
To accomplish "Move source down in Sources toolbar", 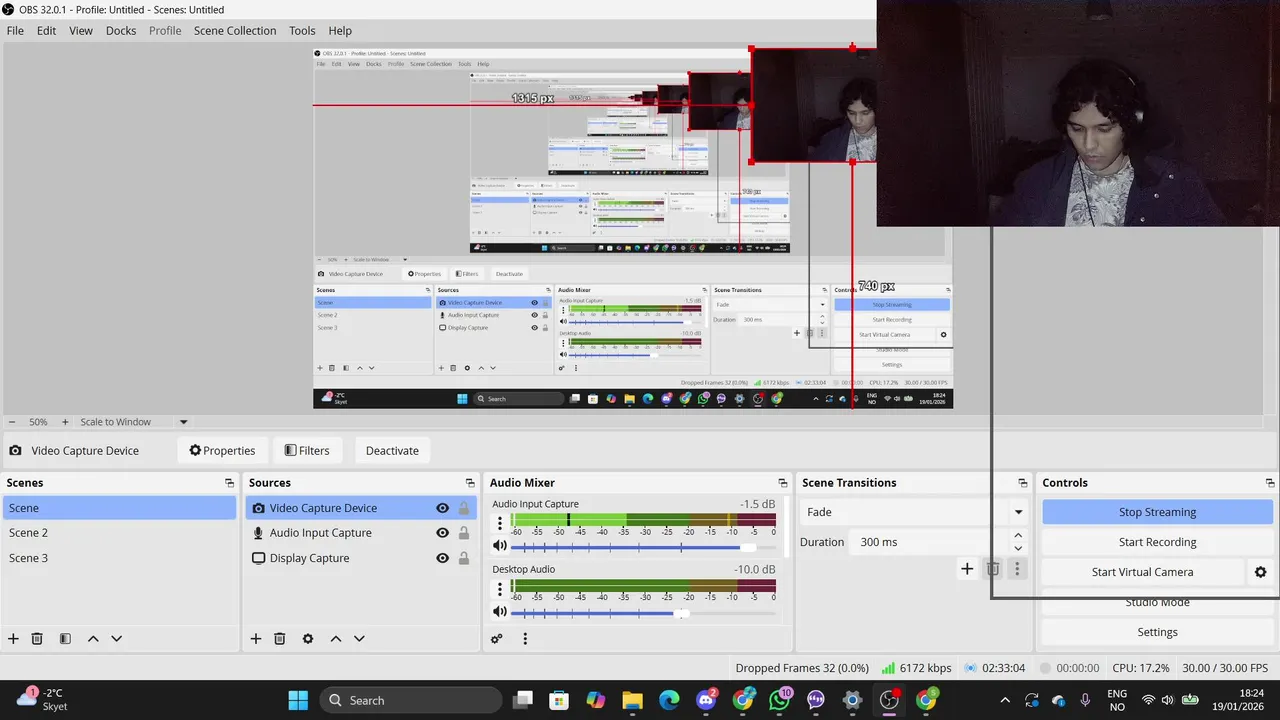I will (359, 639).
